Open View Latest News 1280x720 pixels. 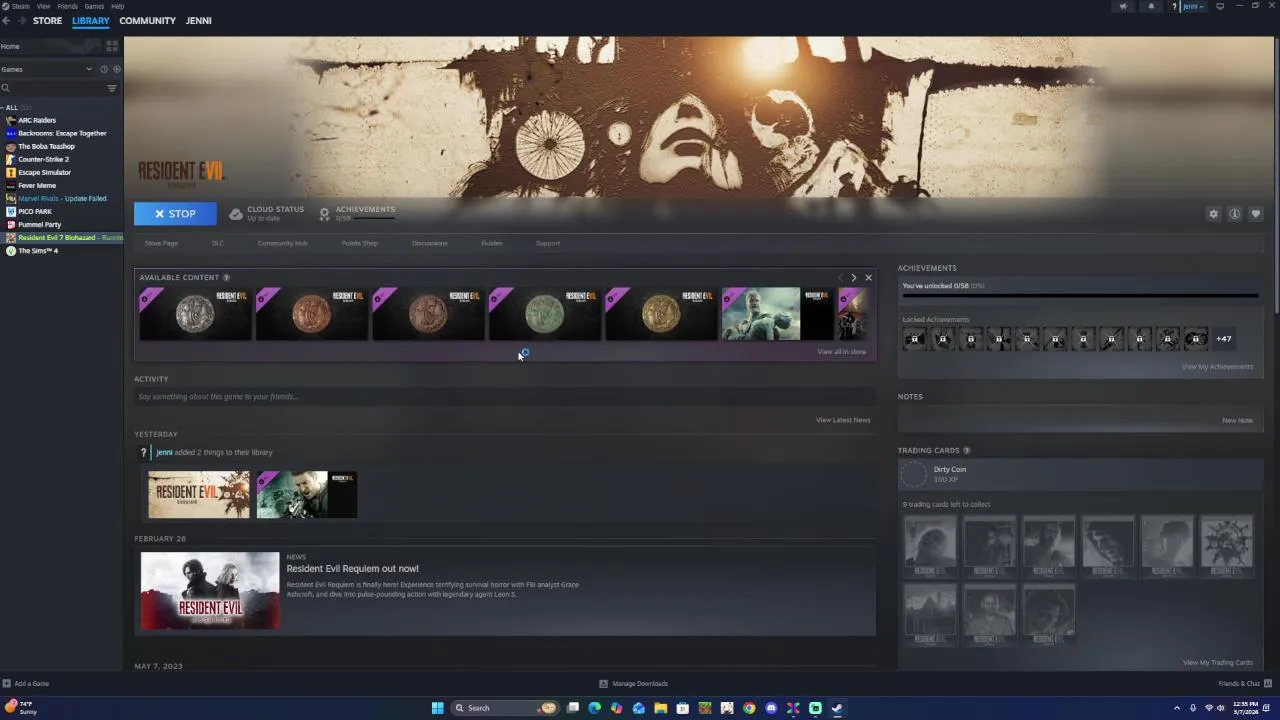(843, 420)
